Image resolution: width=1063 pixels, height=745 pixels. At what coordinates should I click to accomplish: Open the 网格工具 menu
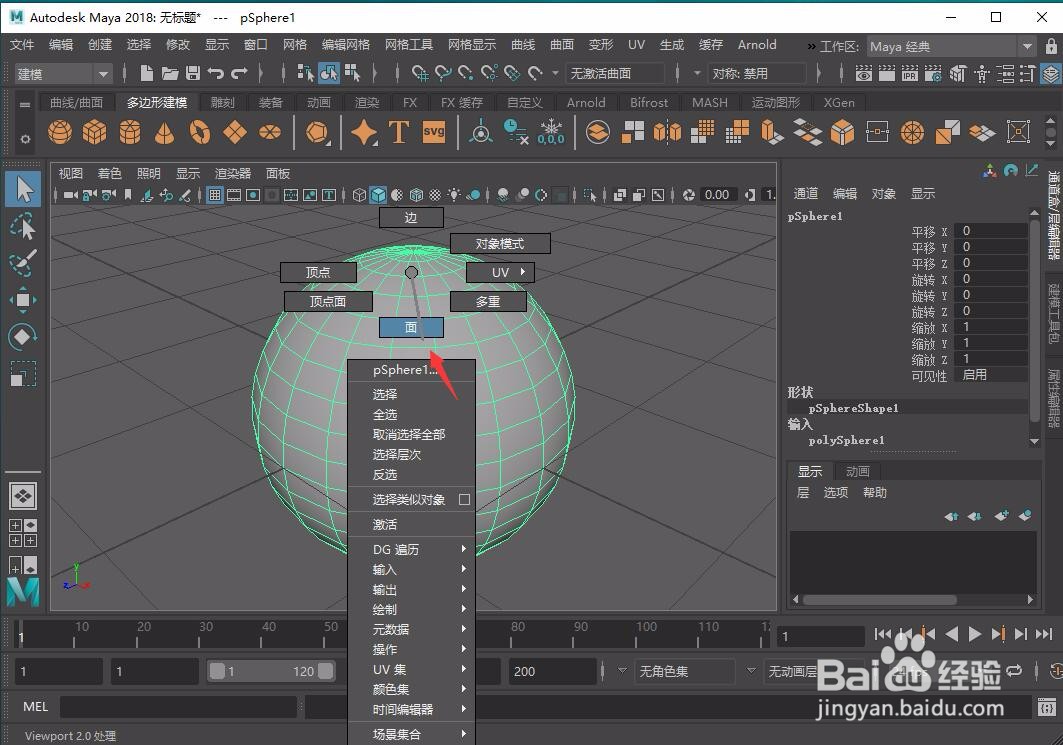coord(408,45)
